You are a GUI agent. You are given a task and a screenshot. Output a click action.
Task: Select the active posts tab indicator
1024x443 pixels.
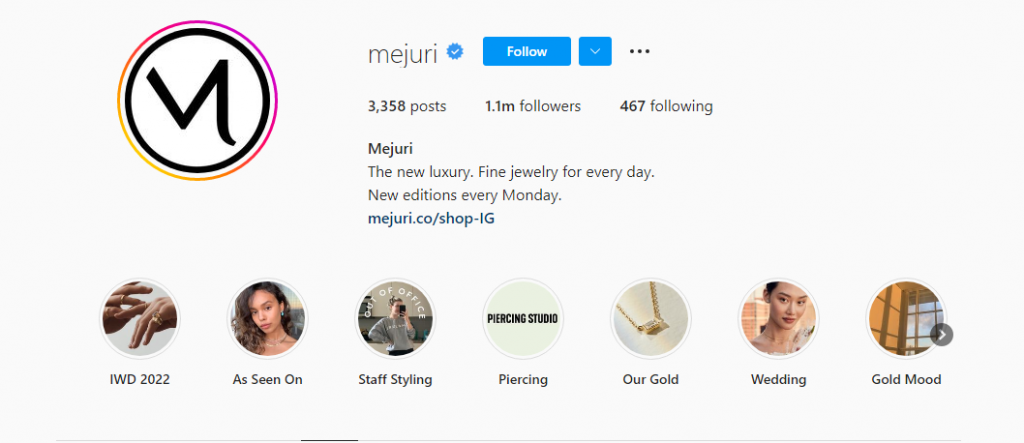(329, 440)
